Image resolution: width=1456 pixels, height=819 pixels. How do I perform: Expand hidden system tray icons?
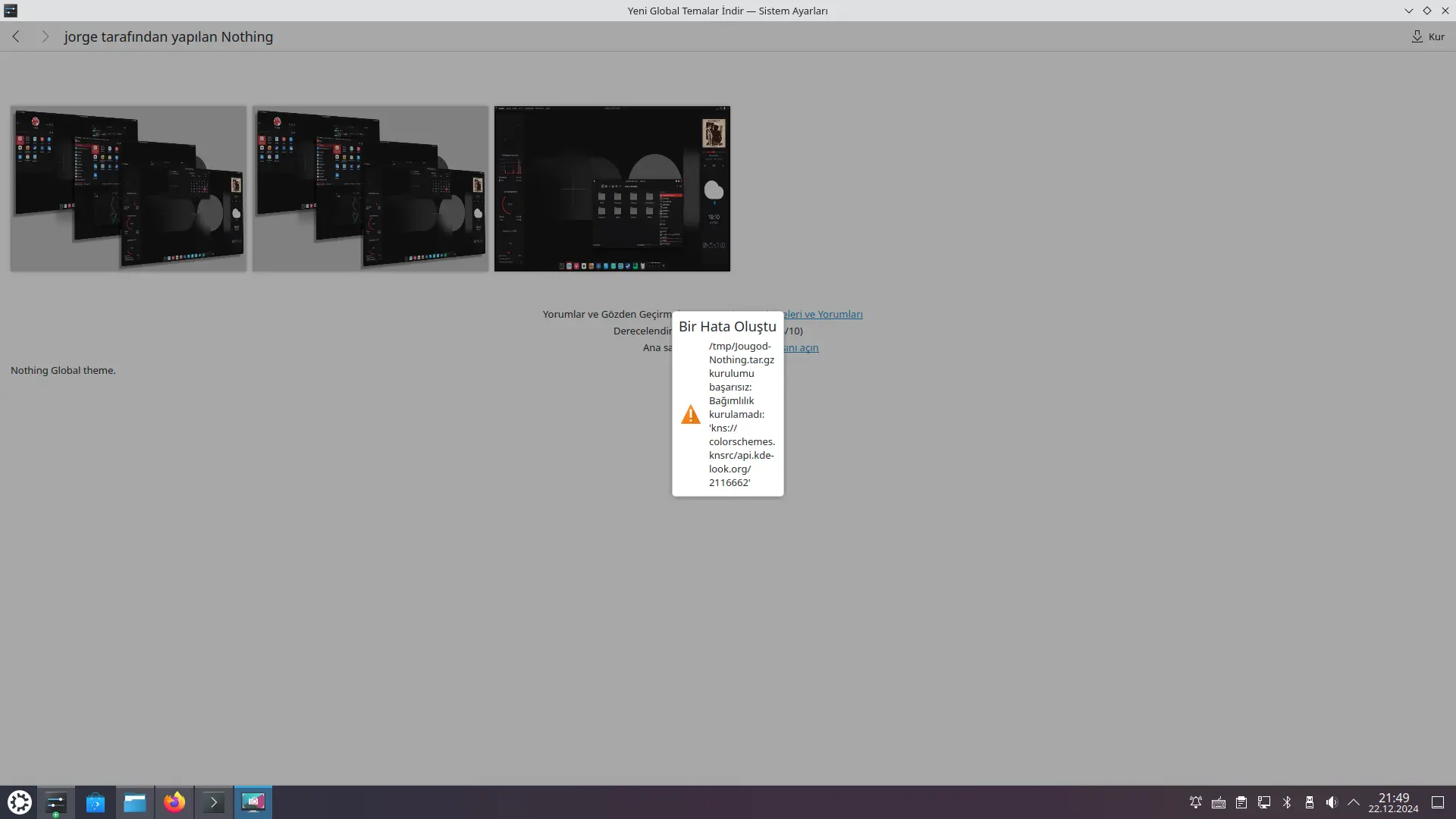[1354, 802]
